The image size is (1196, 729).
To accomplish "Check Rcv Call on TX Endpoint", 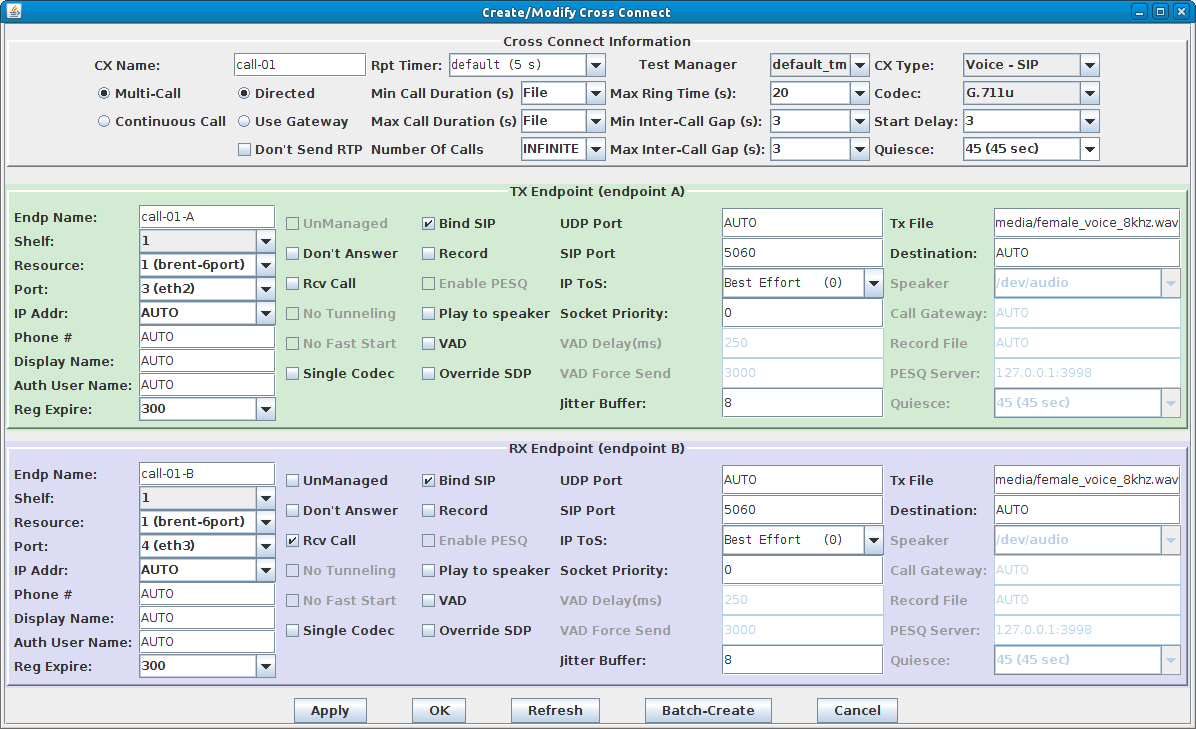I will click(292, 284).
